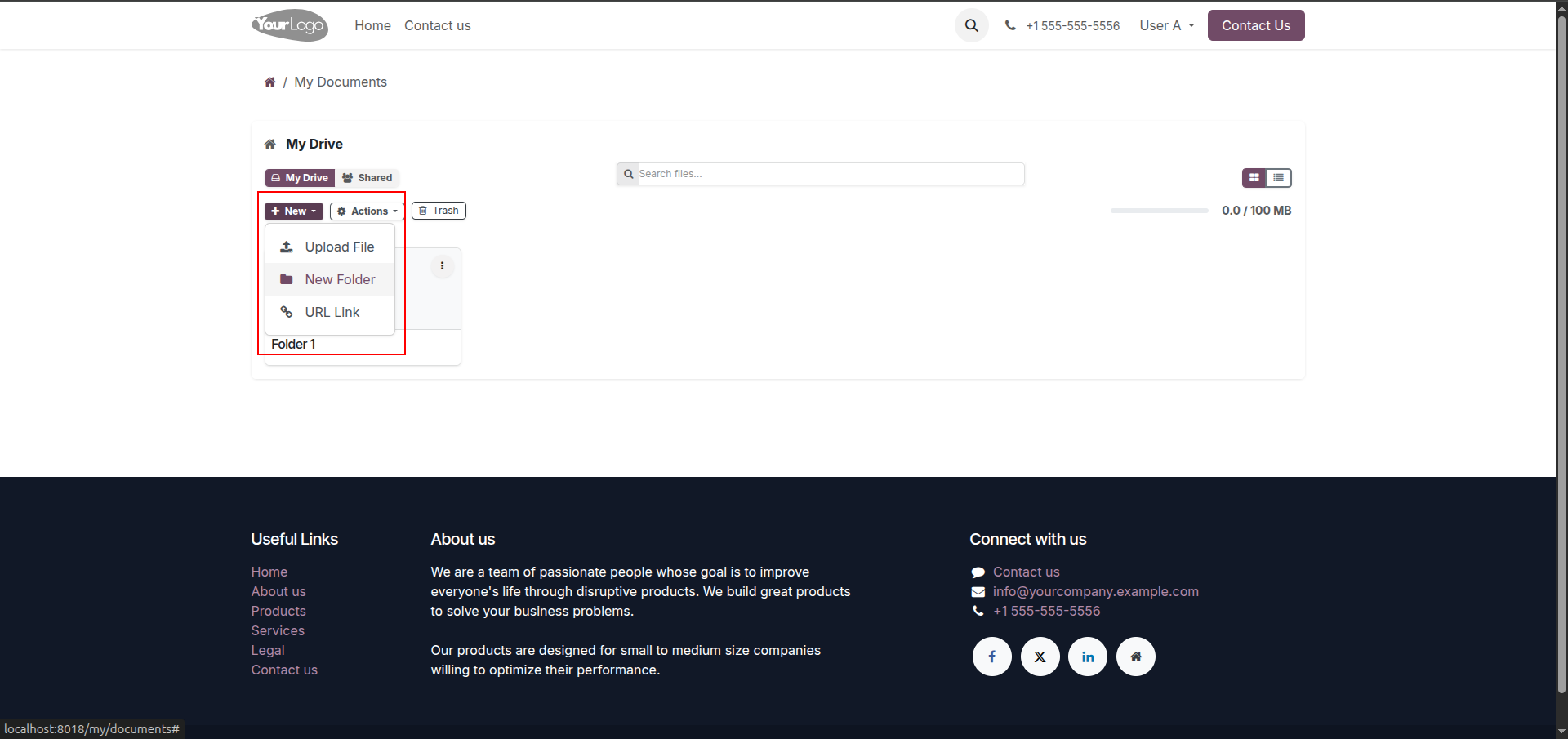Click the purple Contact Us button
The height and width of the screenshot is (739, 1568).
(x=1256, y=25)
